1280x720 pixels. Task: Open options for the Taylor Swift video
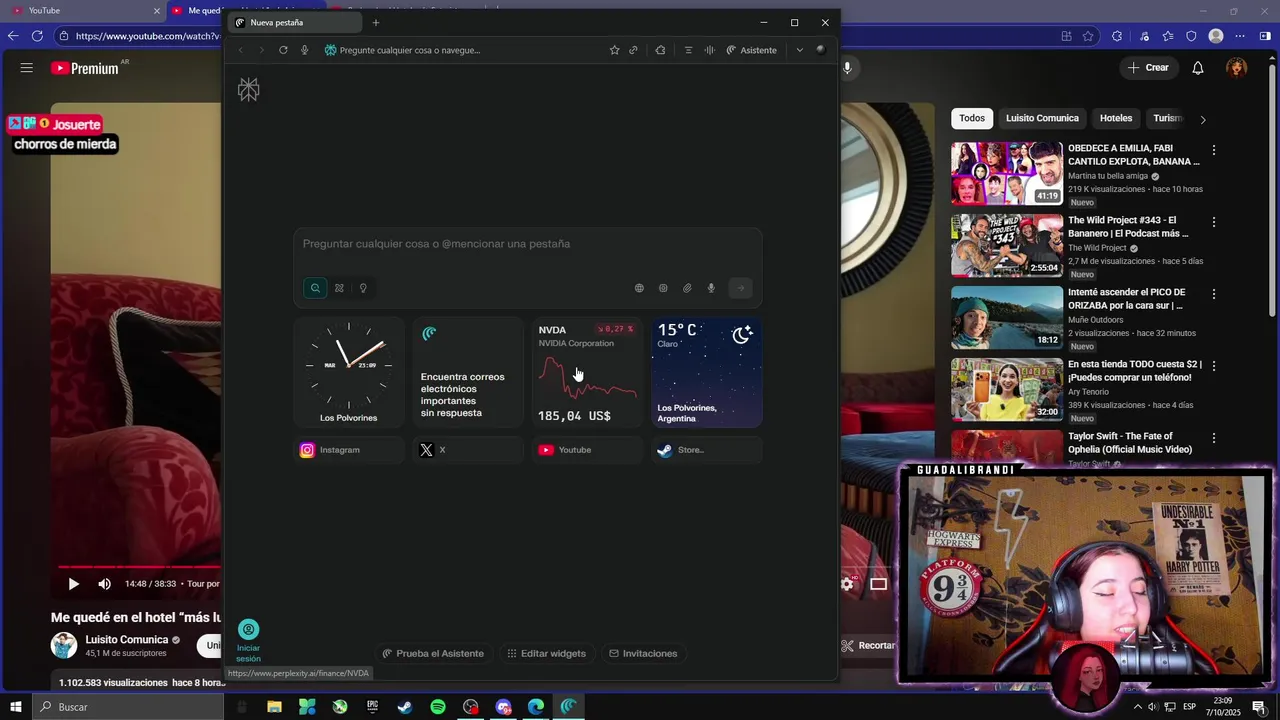[x=1214, y=438]
